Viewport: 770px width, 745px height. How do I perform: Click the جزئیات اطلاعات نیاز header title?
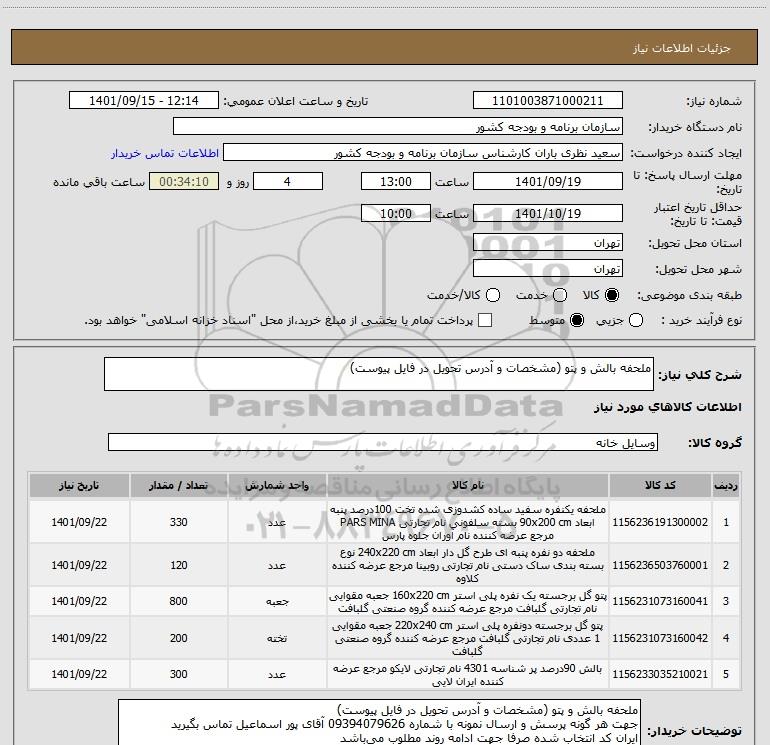pos(681,48)
